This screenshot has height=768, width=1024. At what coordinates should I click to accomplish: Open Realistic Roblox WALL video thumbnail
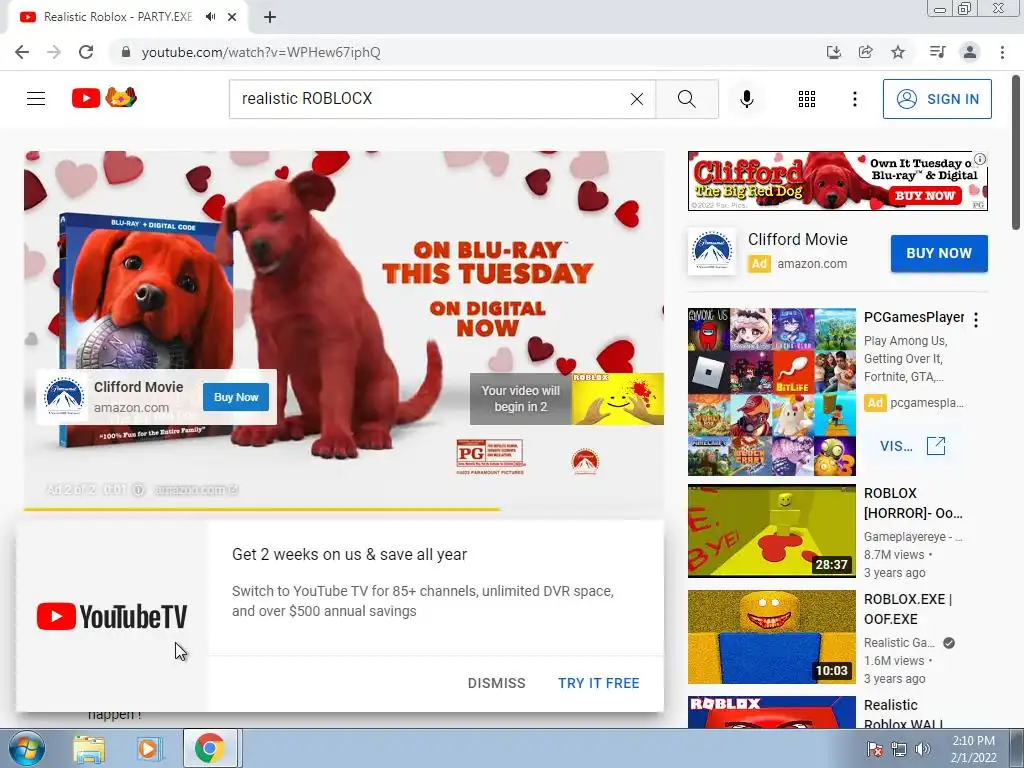(771, 712)
